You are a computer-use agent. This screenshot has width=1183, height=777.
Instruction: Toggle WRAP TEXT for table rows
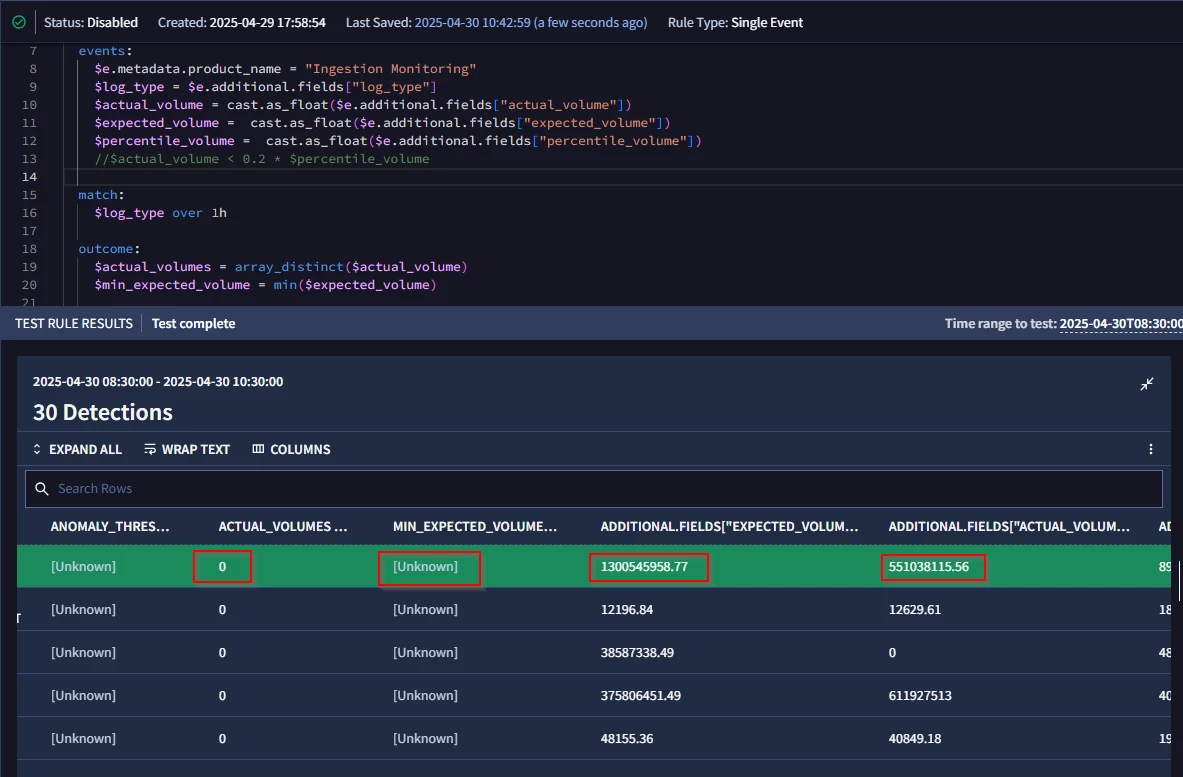[187, 449]
